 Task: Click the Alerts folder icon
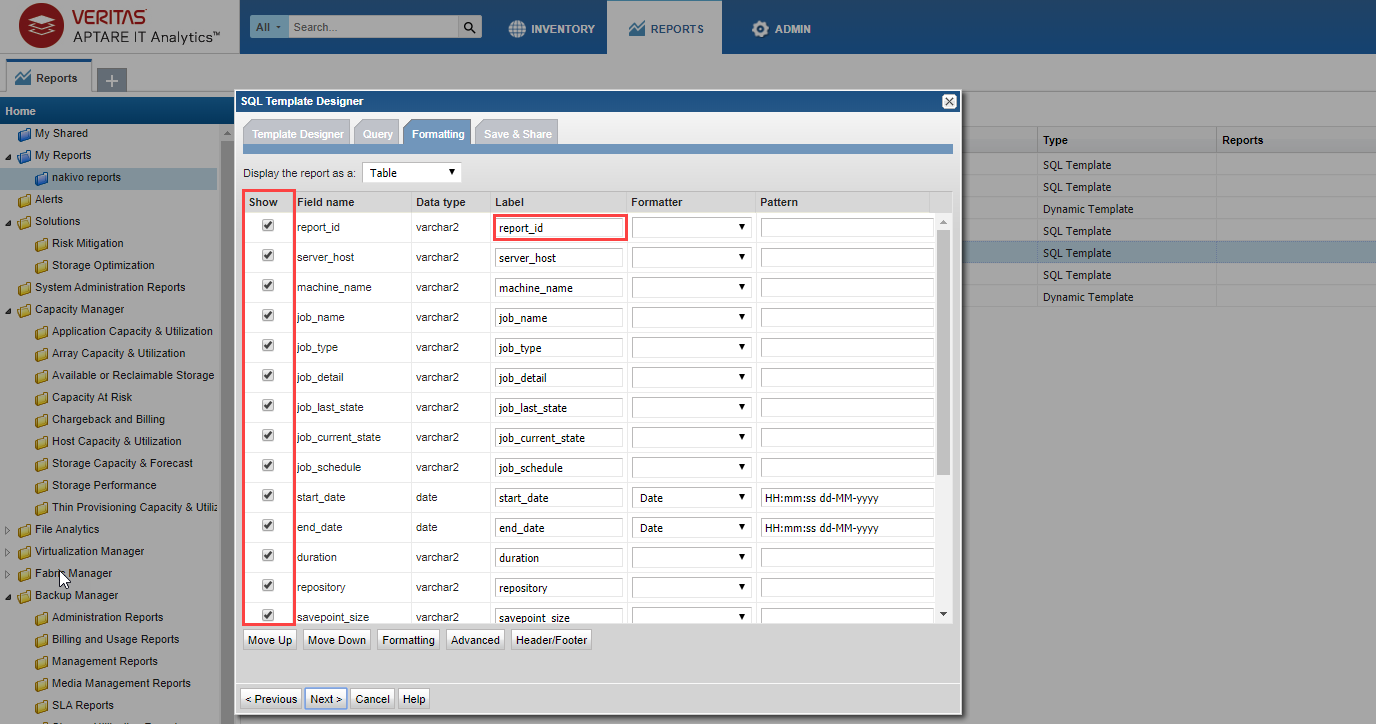tap(25, 200)
